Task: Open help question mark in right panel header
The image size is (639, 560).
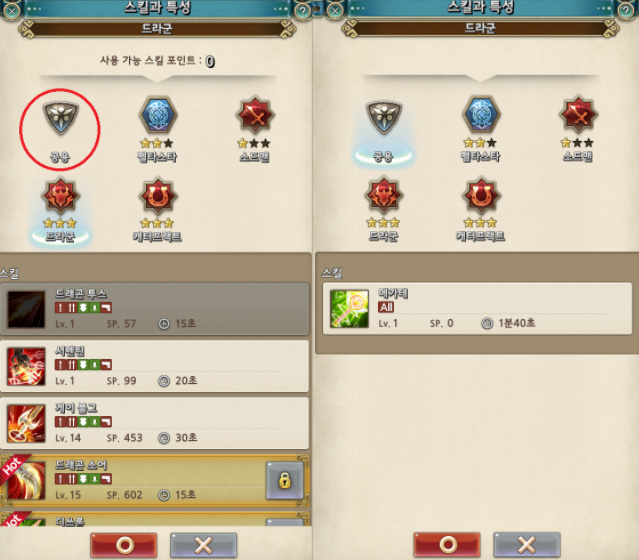Action: [x=626, y=10]
